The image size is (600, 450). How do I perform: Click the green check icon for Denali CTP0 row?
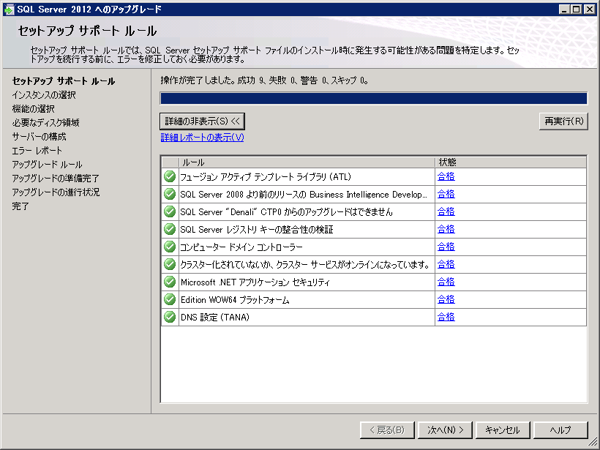(x=170, y=212)
